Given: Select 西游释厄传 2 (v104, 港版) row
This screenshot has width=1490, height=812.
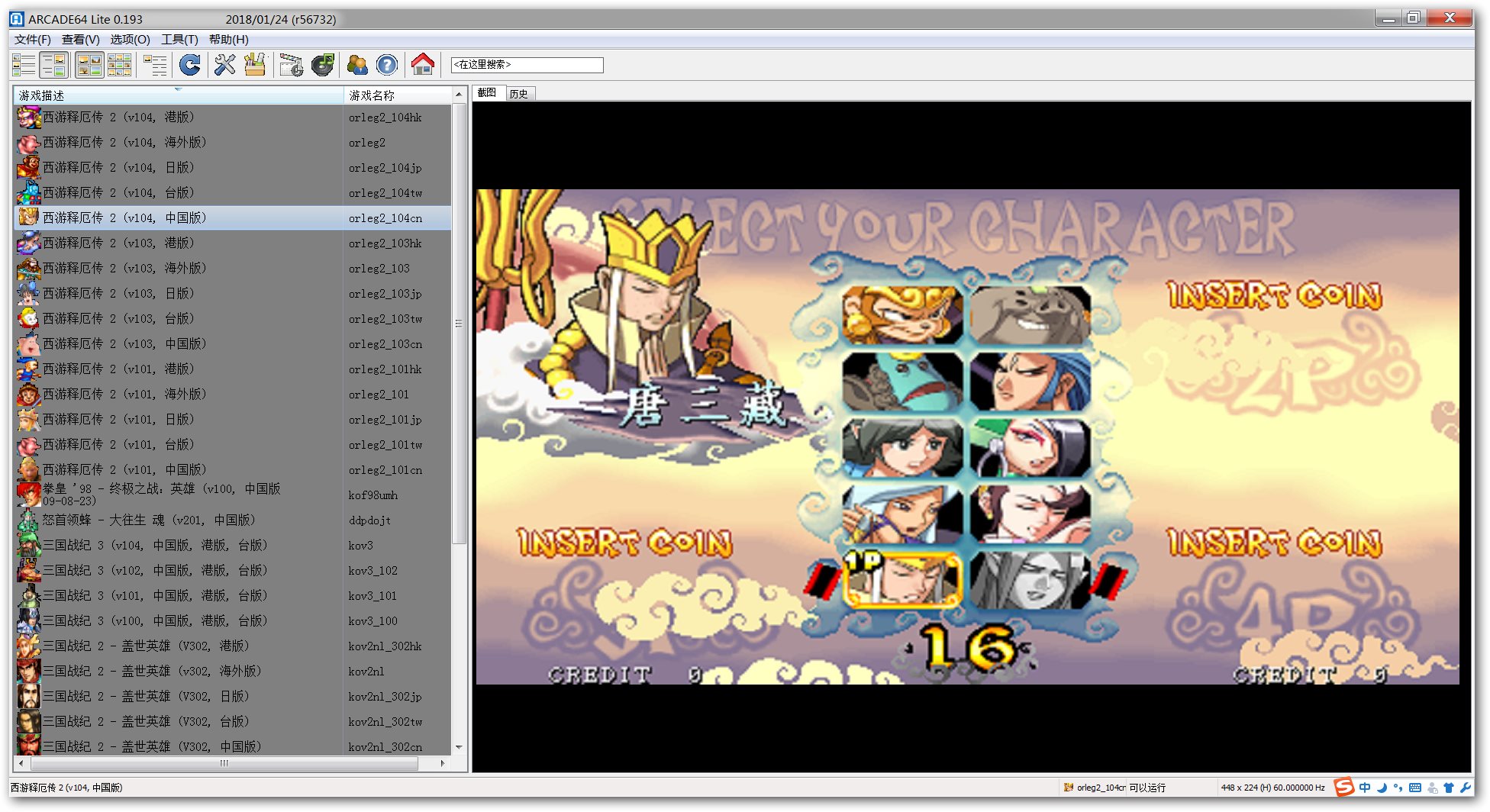Looking at the screenshot, I should 233,118.
